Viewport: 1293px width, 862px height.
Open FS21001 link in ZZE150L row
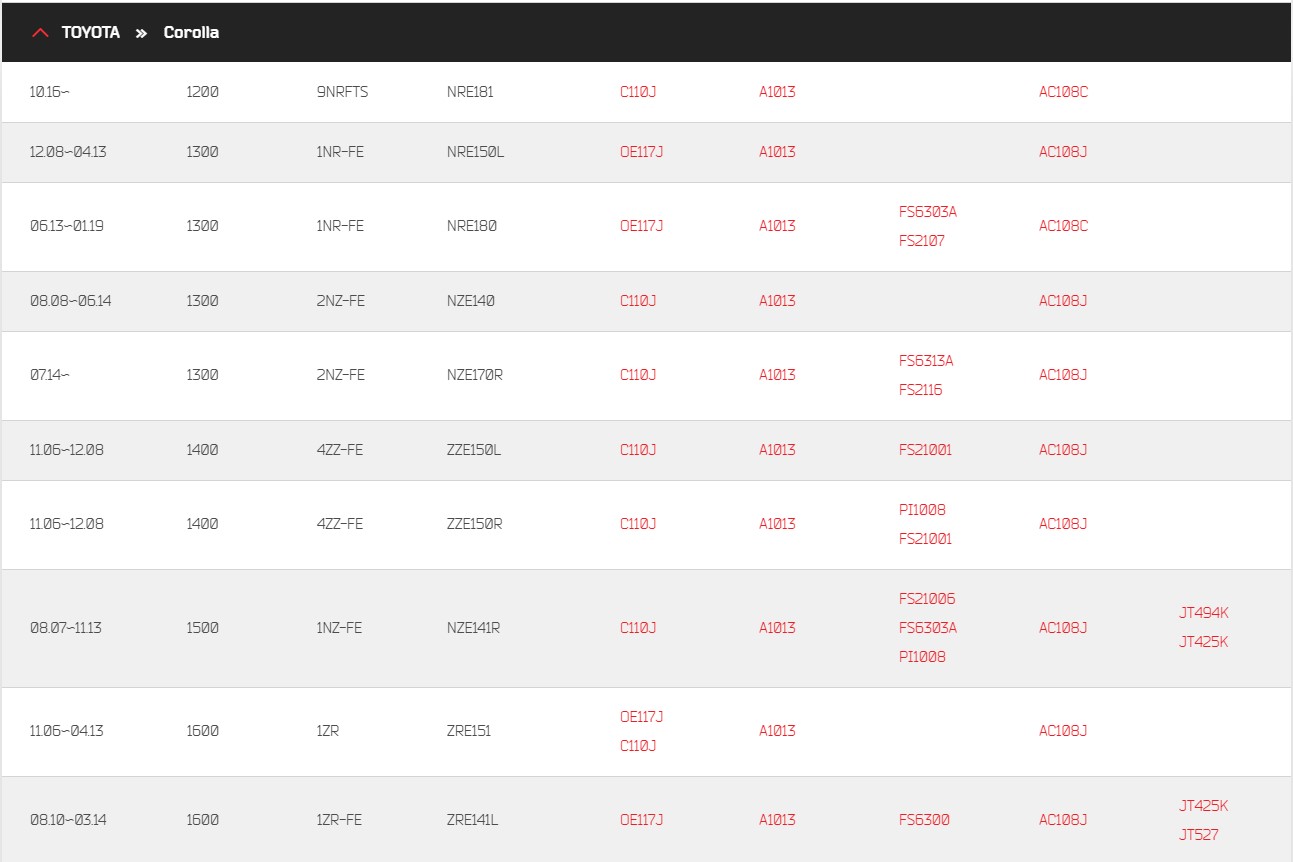point(925,450)
